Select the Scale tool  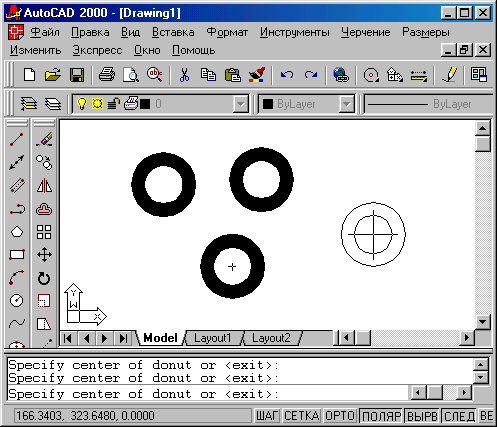(44, 301)
